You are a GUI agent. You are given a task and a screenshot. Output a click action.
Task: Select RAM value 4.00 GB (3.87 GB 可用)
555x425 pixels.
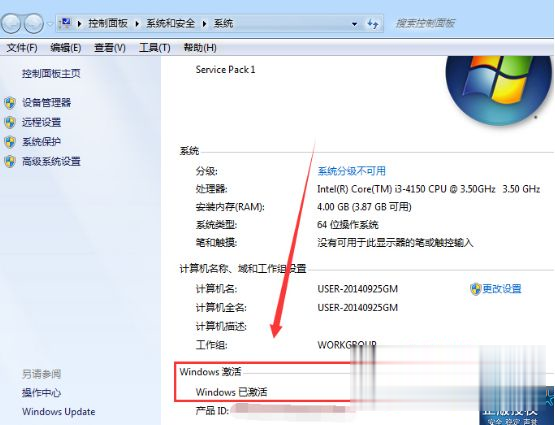coord(364,207)
